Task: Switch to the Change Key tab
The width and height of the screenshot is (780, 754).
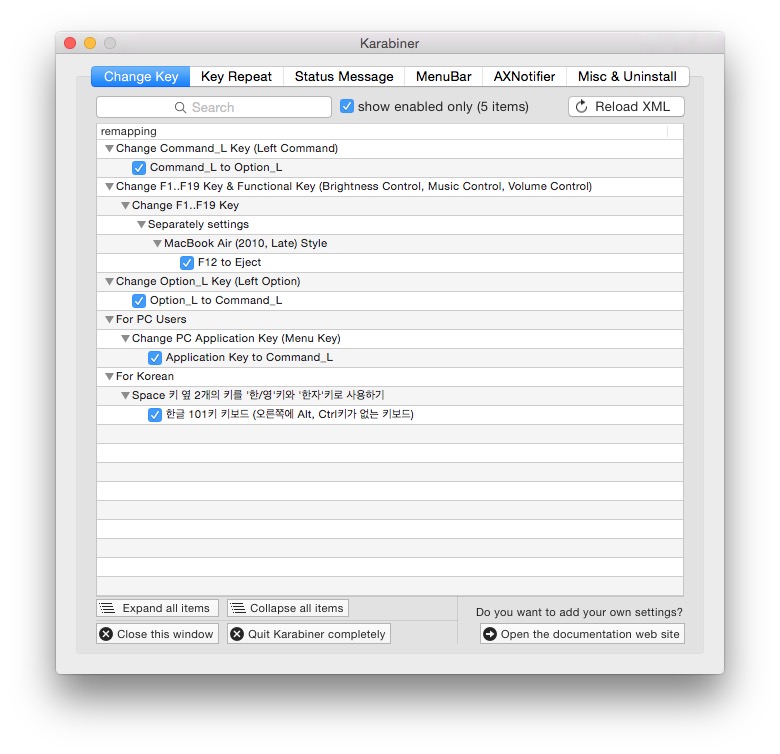Action: (x=140, y=77)
